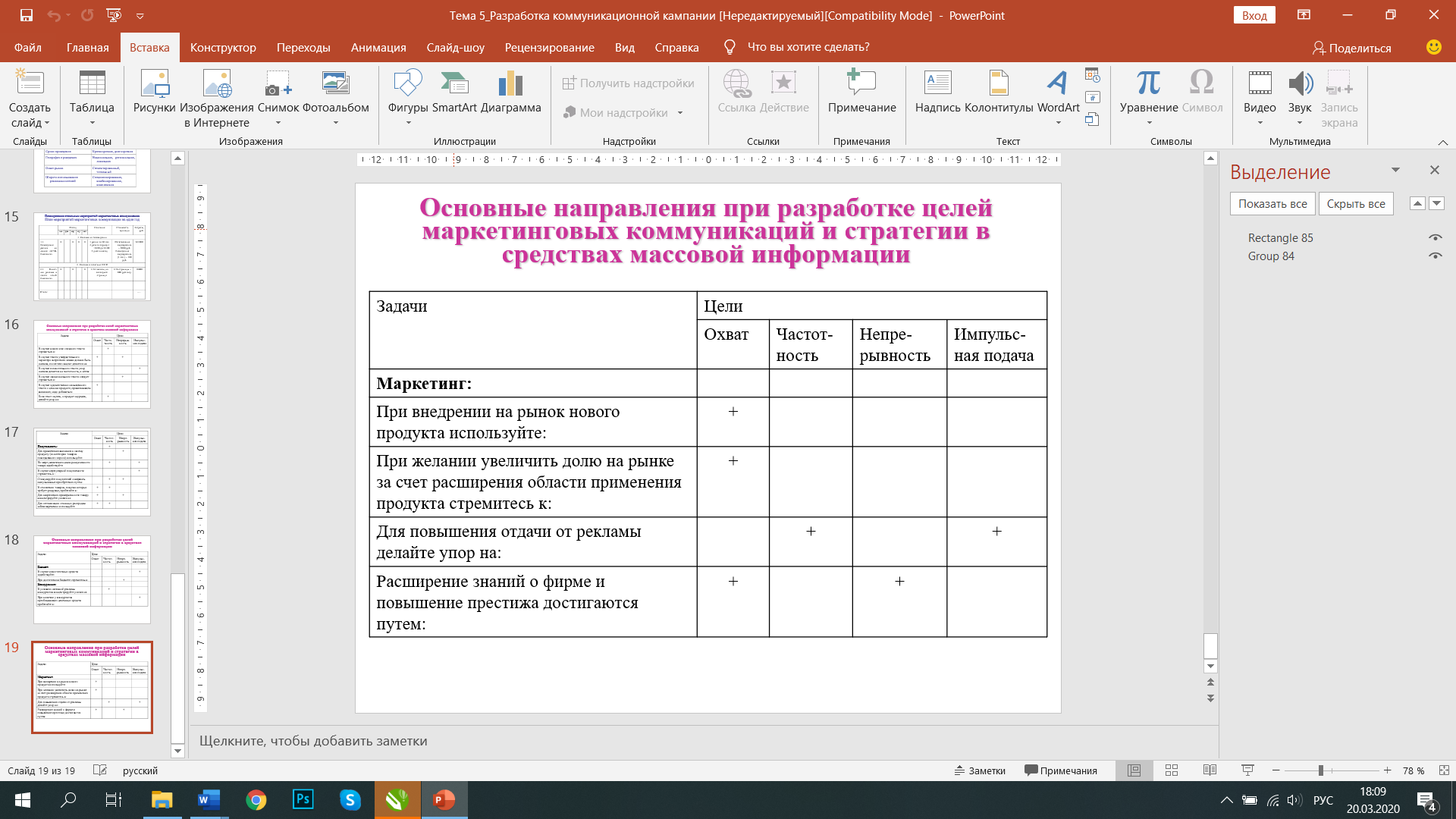Create a new slide
1456x819 pixels.
click(30, 99)
